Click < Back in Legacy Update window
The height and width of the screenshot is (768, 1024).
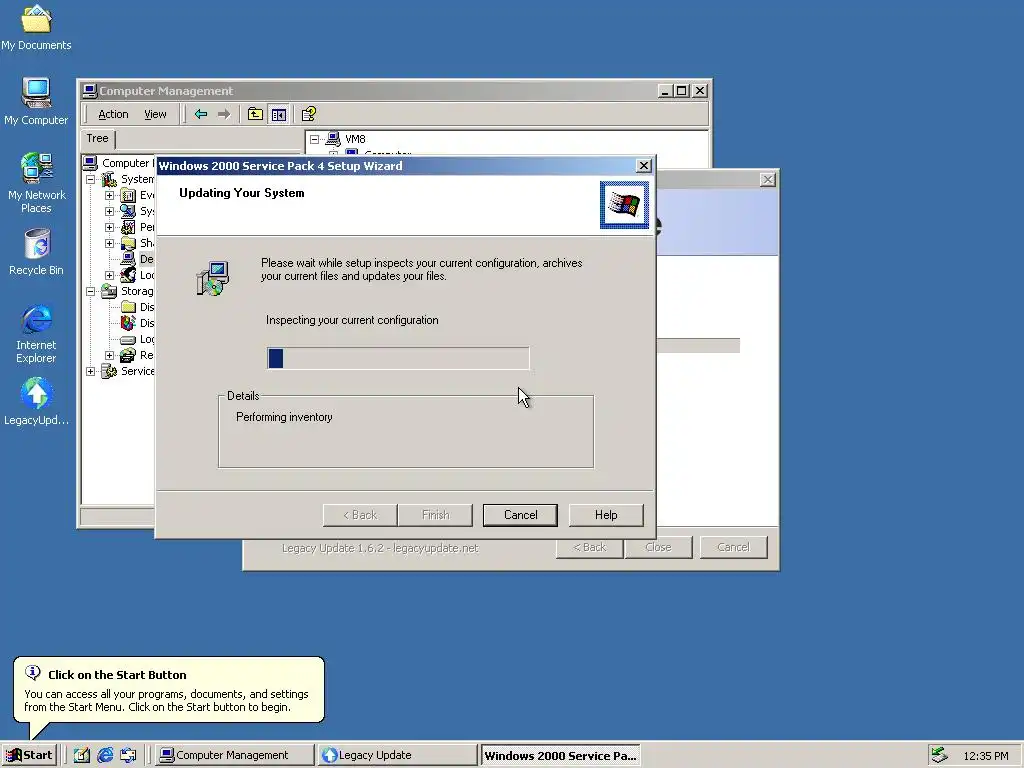coord(590,547)
